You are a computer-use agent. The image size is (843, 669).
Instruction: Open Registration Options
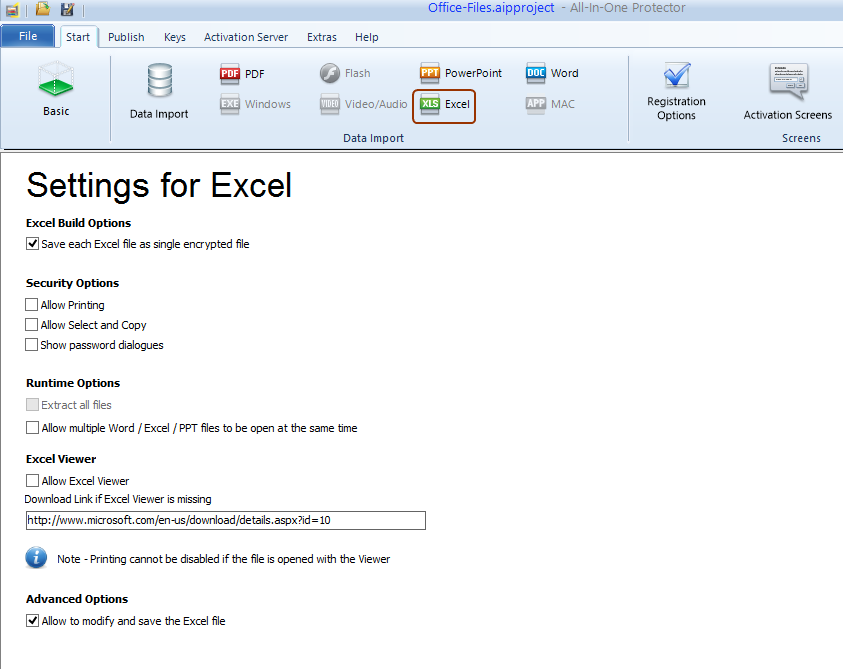[676, 91]
